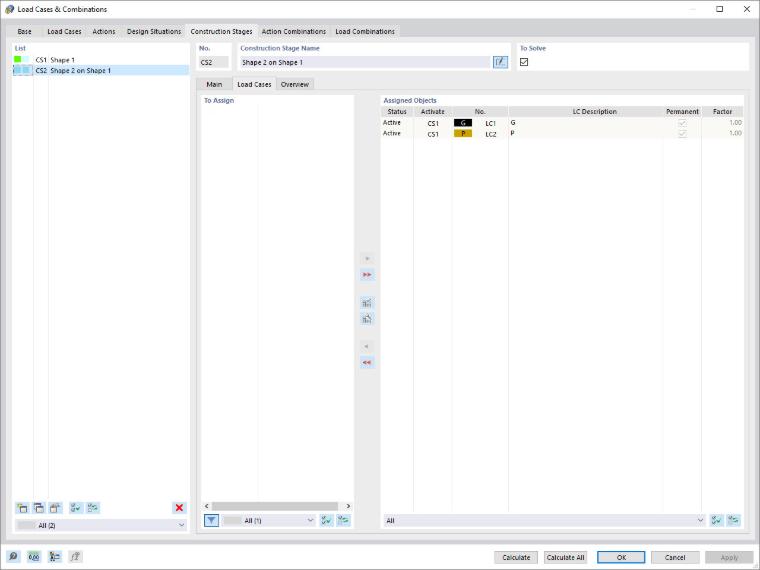Open the Overview sub-tab

pos(295,84)
